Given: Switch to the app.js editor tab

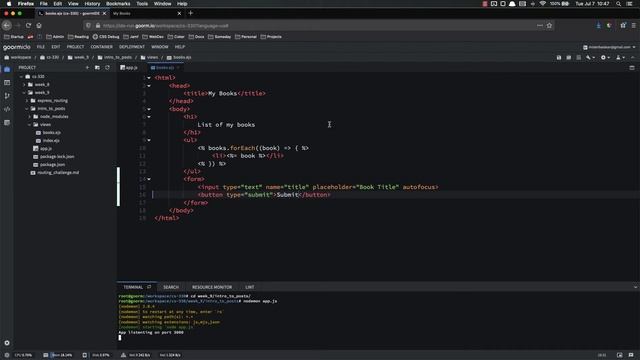Looking at the screenshot, I should coord(129,68).
